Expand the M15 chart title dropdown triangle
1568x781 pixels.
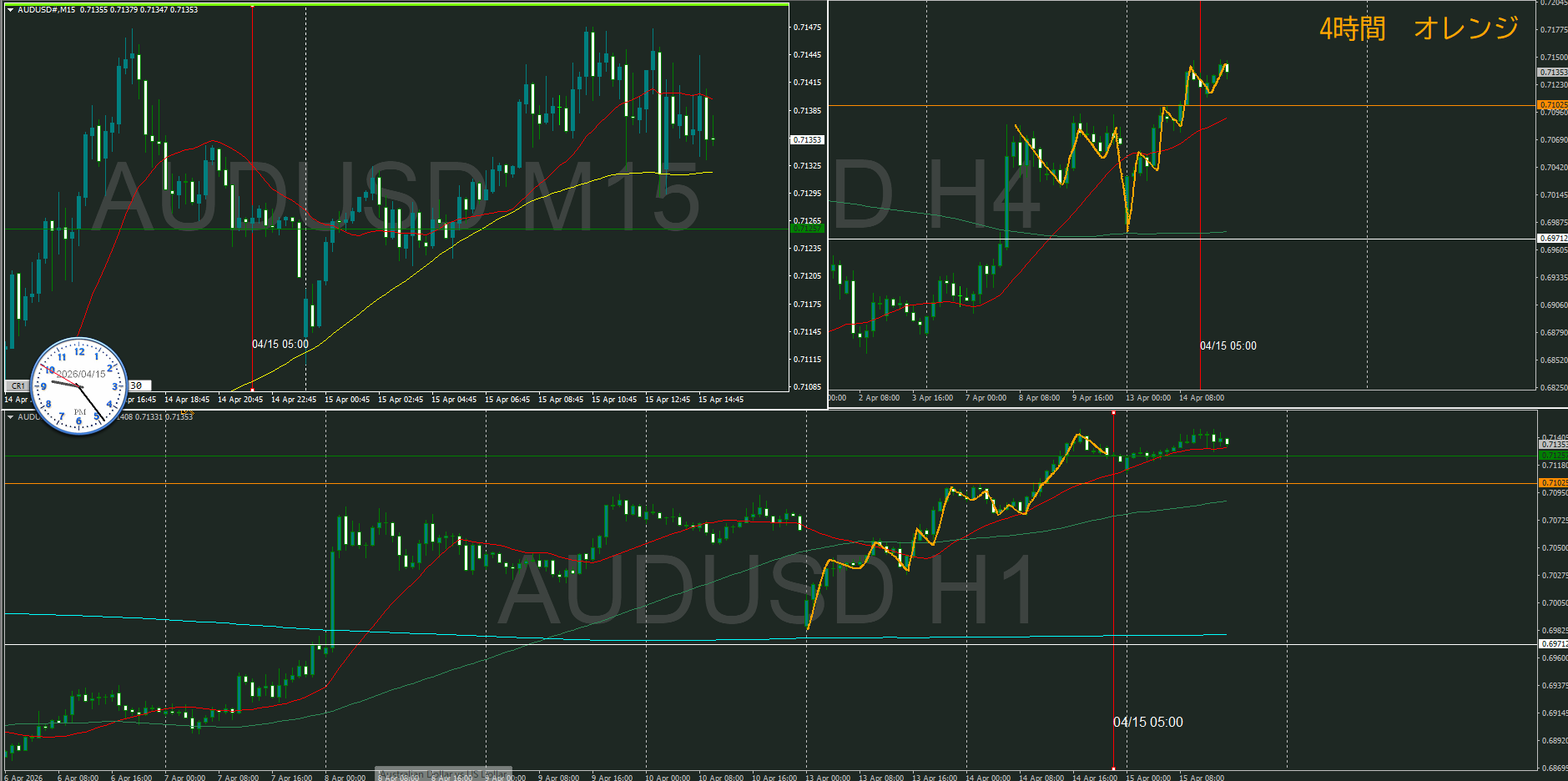click(x=11, y=10)
